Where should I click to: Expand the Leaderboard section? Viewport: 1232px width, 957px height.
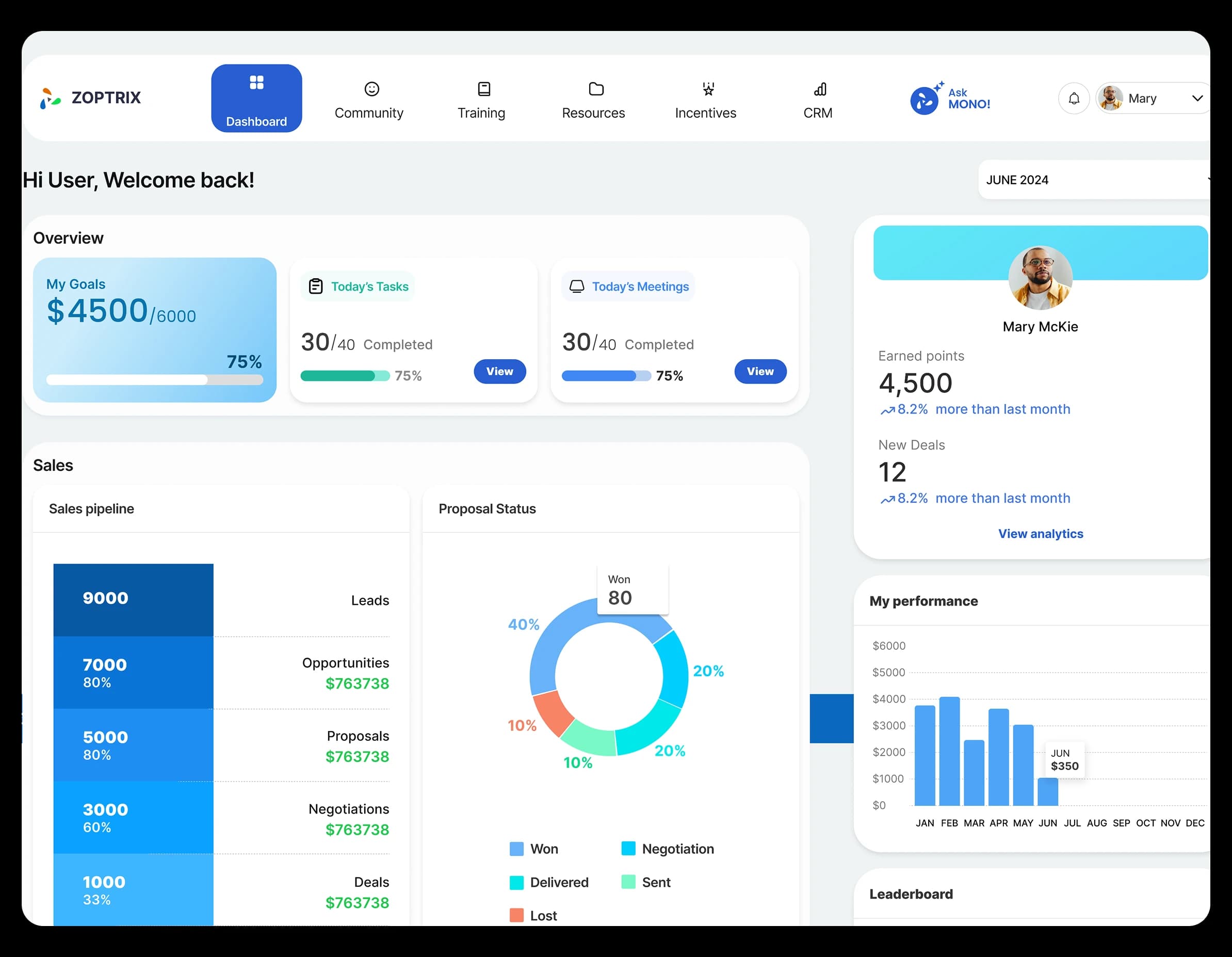point(911,894)
